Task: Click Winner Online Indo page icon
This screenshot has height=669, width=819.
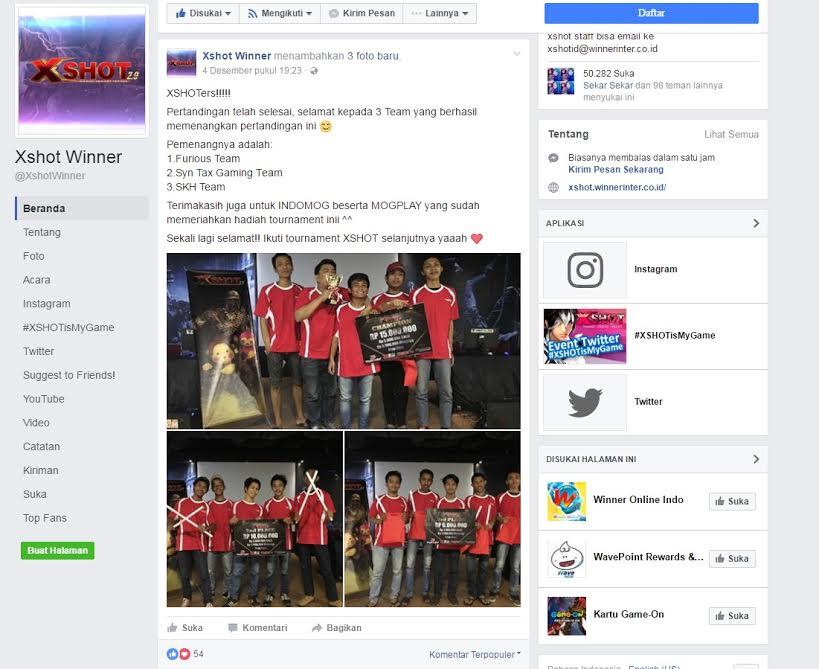Action: [x=567, y=501]
